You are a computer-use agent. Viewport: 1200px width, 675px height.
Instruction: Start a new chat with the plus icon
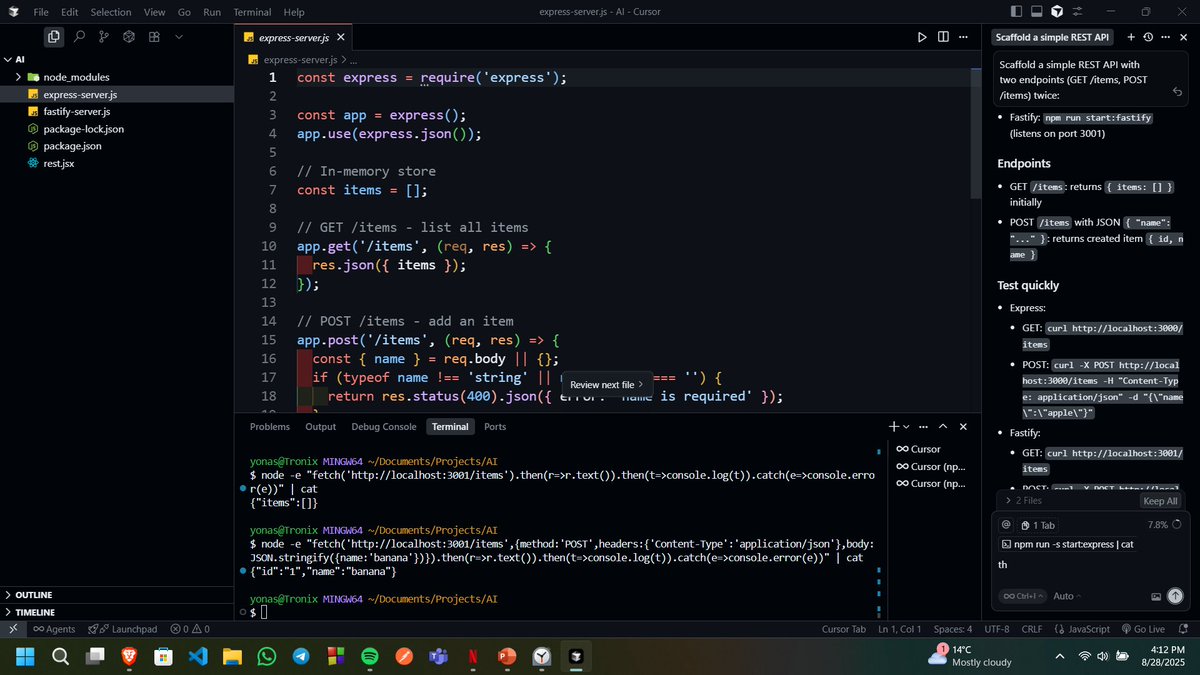pos(1131,37)
